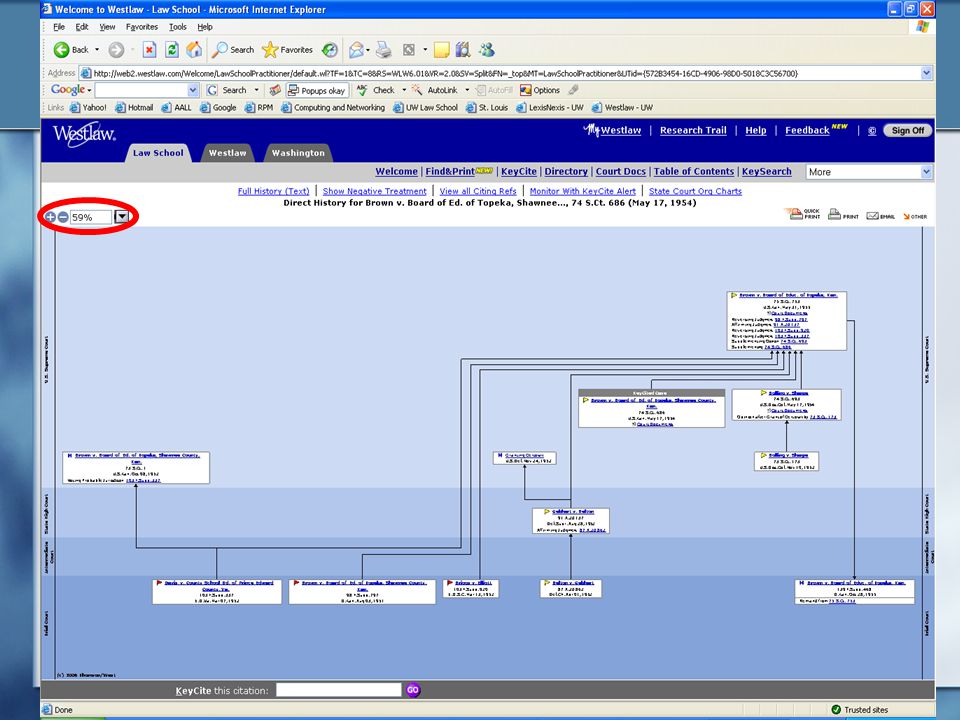Screen dimensions: 960x720
Task: Open the Mail toolbar icon
Action: pyautogui.click(x=357, y=50)
